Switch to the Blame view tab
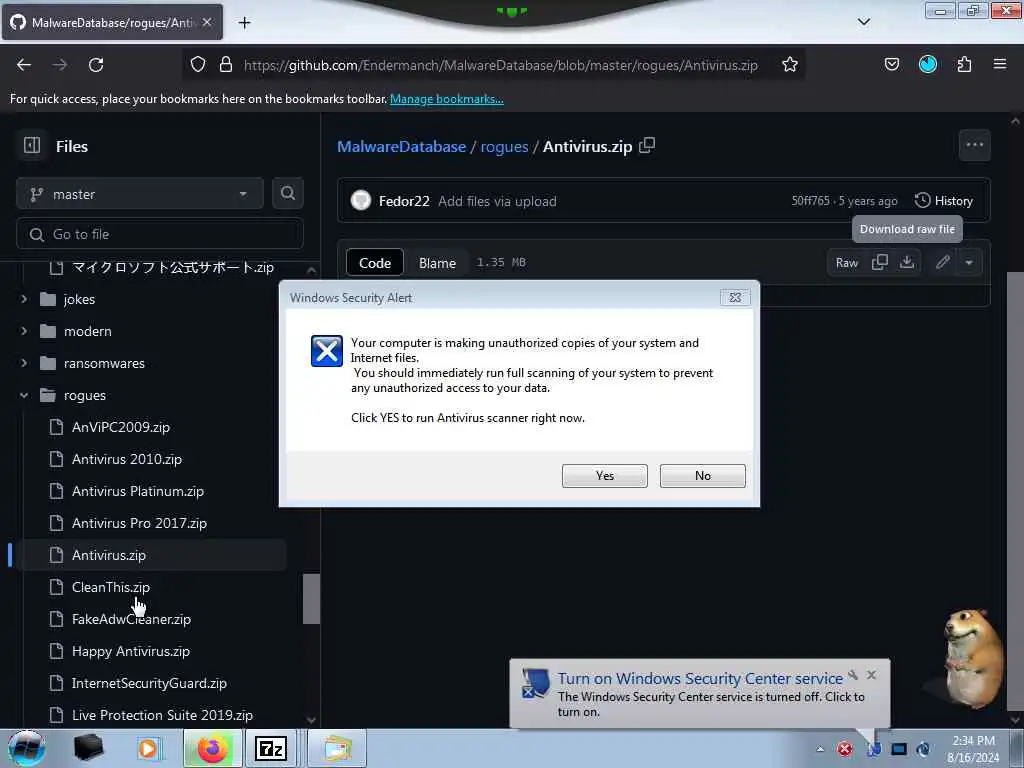This screenshot has height=768, width=1024. tap(437, 263)
